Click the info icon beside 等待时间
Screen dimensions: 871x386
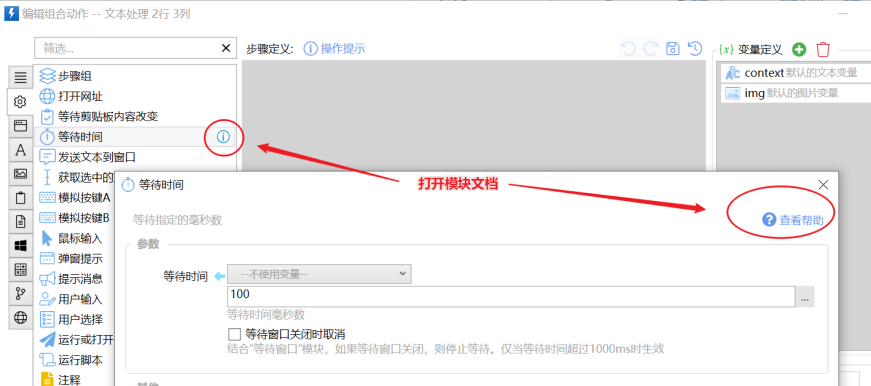click(223, 137)
